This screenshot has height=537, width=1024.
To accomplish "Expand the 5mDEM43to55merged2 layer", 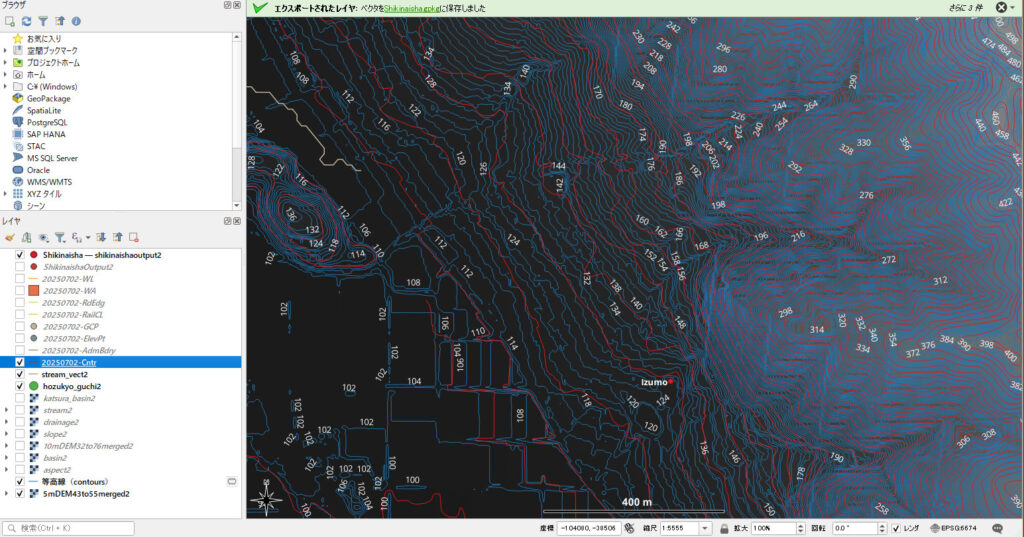I will [6, 494].
